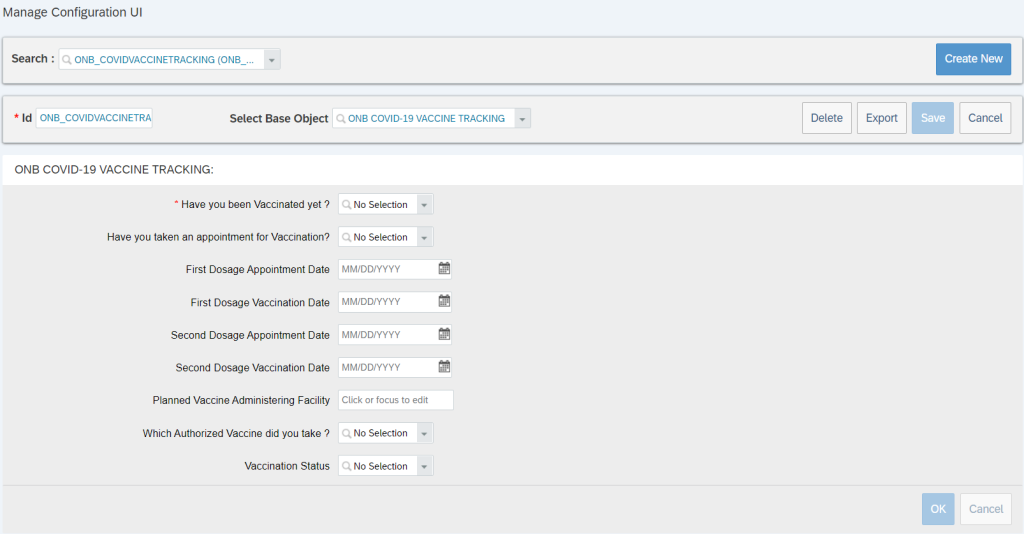Confirm with the OK button
1024x534 pixels.
[938, 509]
